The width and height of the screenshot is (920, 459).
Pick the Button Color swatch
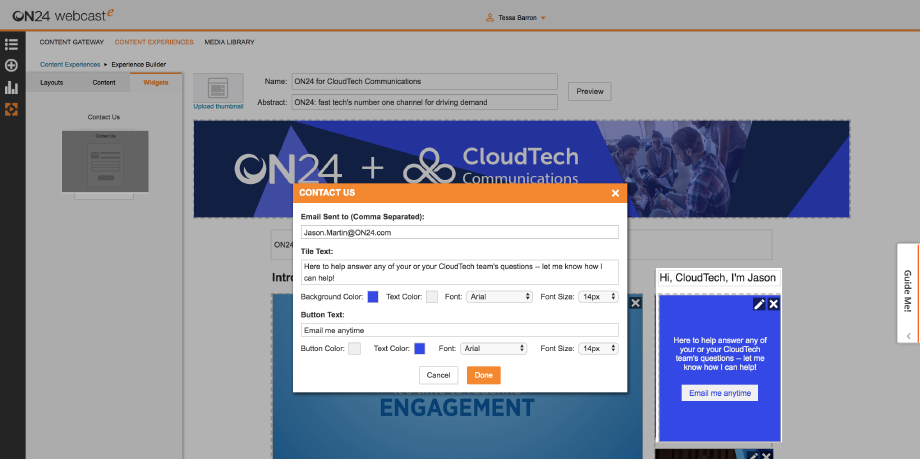(354, 349)
